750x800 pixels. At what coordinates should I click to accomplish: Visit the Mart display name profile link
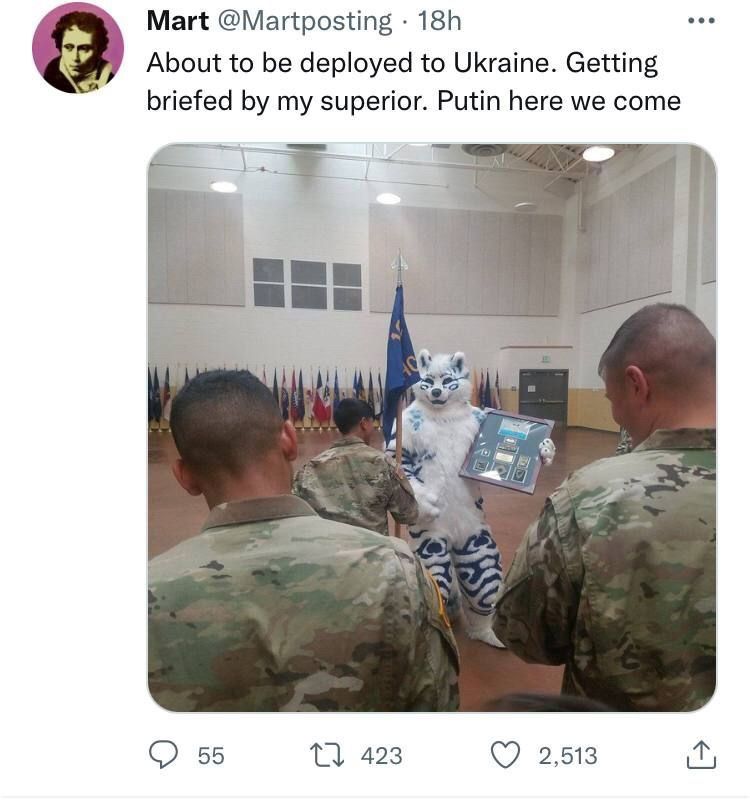click(x=178, y=21)
